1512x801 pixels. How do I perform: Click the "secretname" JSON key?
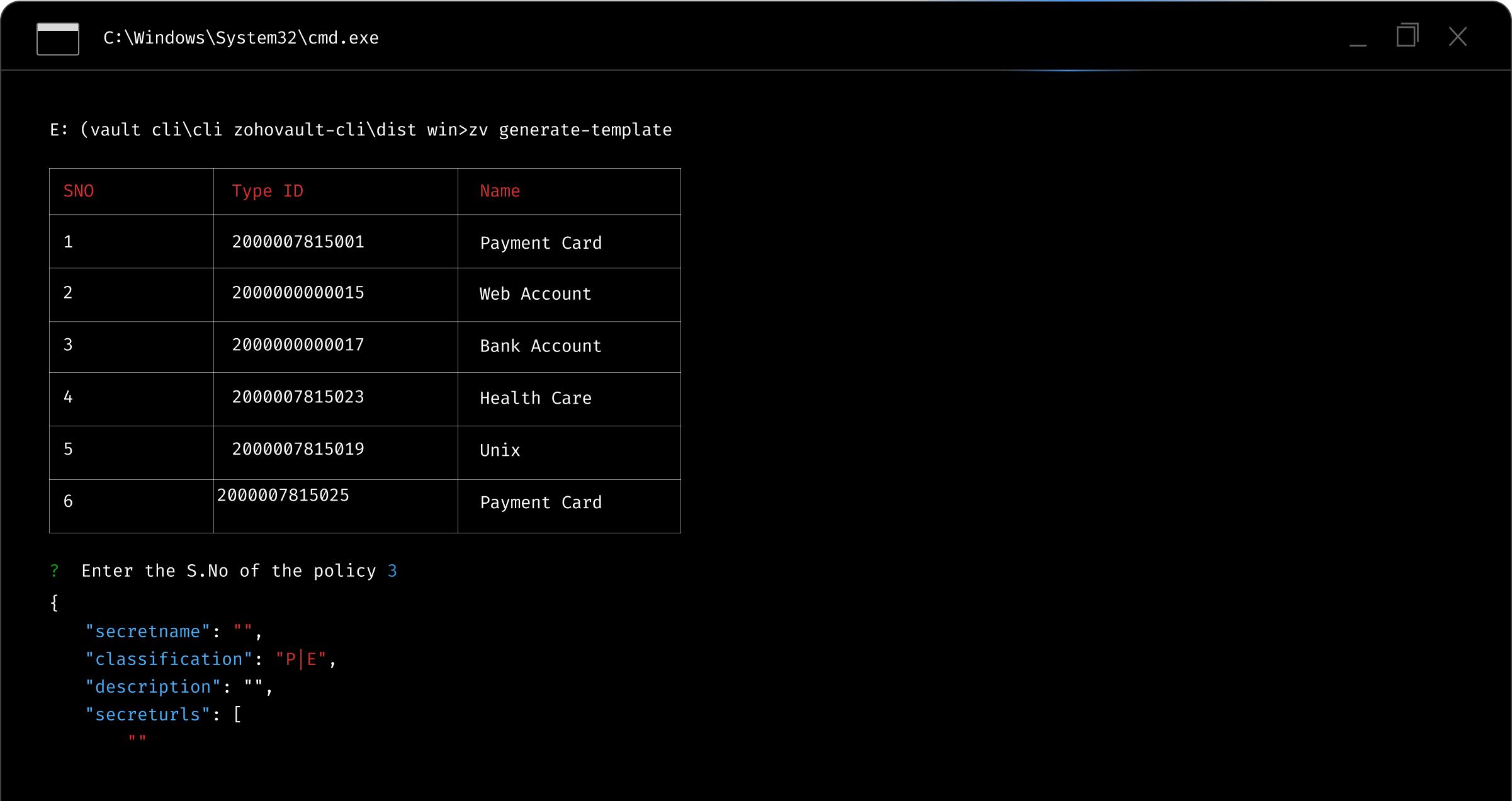(147, 632)
